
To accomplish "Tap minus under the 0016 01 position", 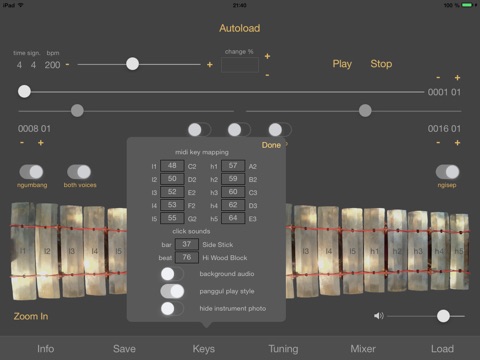I will tap(438, 143).
